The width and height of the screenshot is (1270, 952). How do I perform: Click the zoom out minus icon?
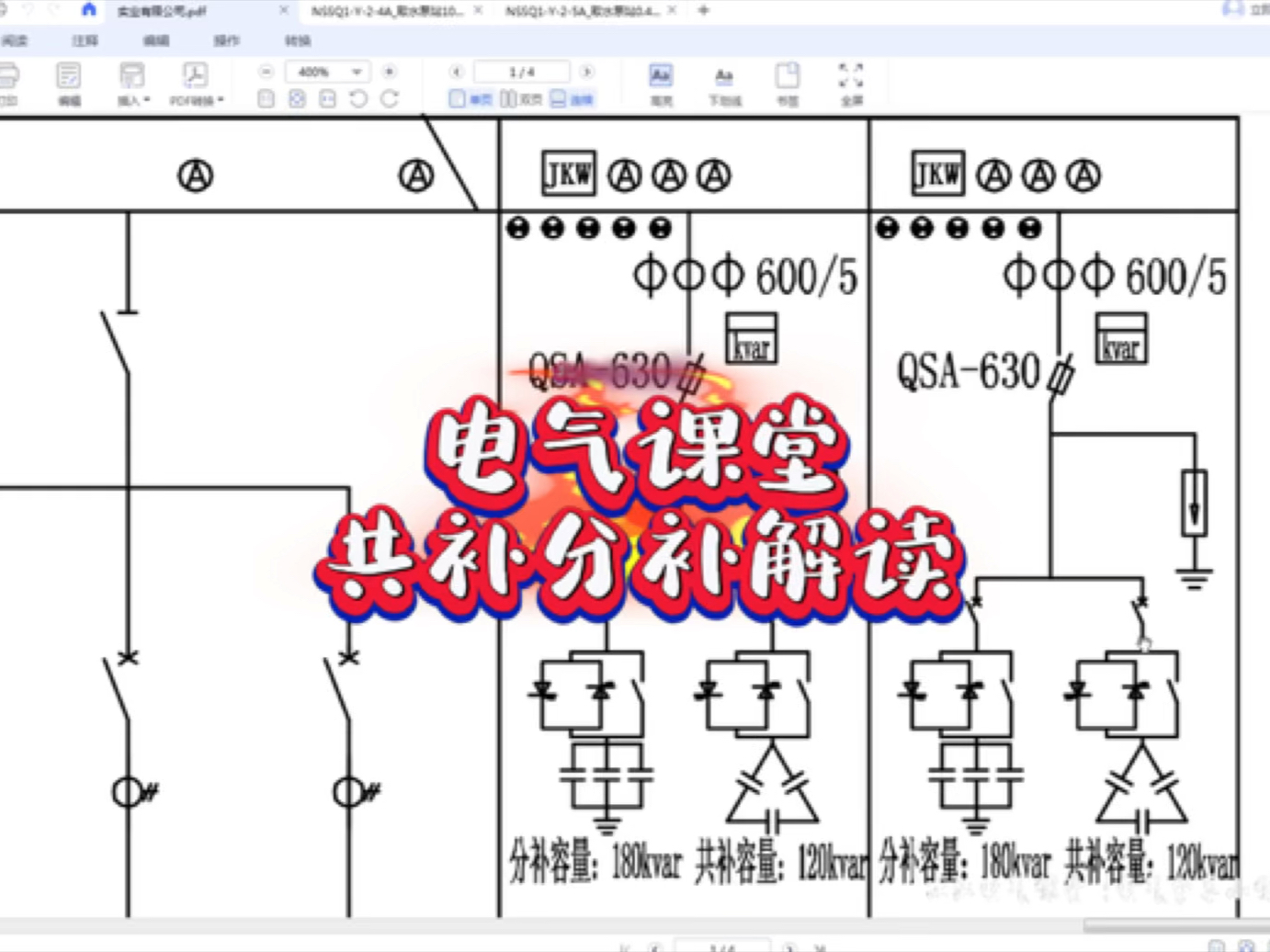266,72
